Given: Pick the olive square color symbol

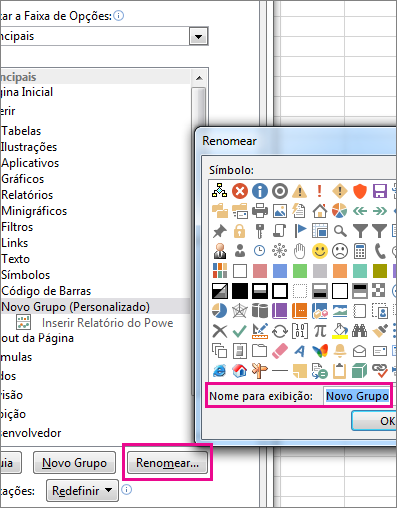Looking at the screenshot, I should [x=380, y=271].
